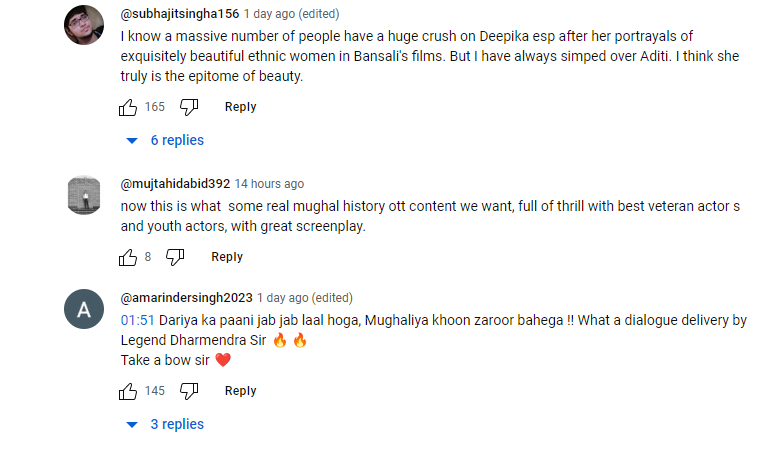Expand the 6 replies thread

[165, 140]
